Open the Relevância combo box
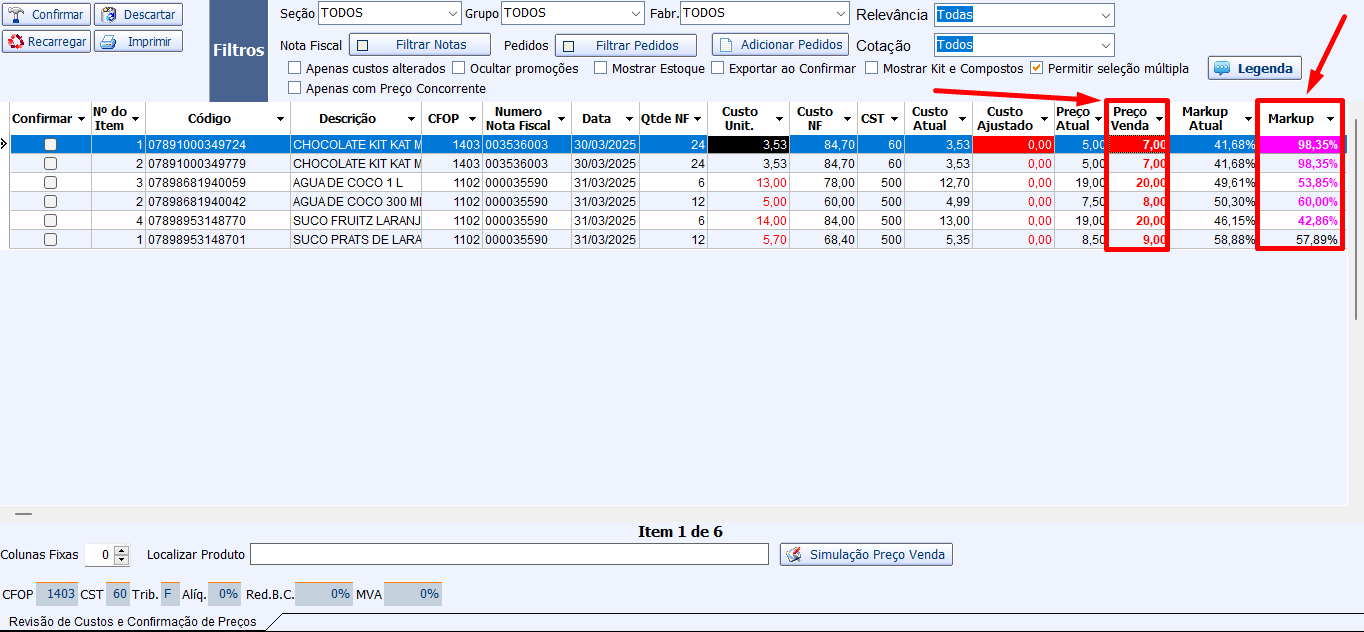1364x632 pixels. 1104,15
